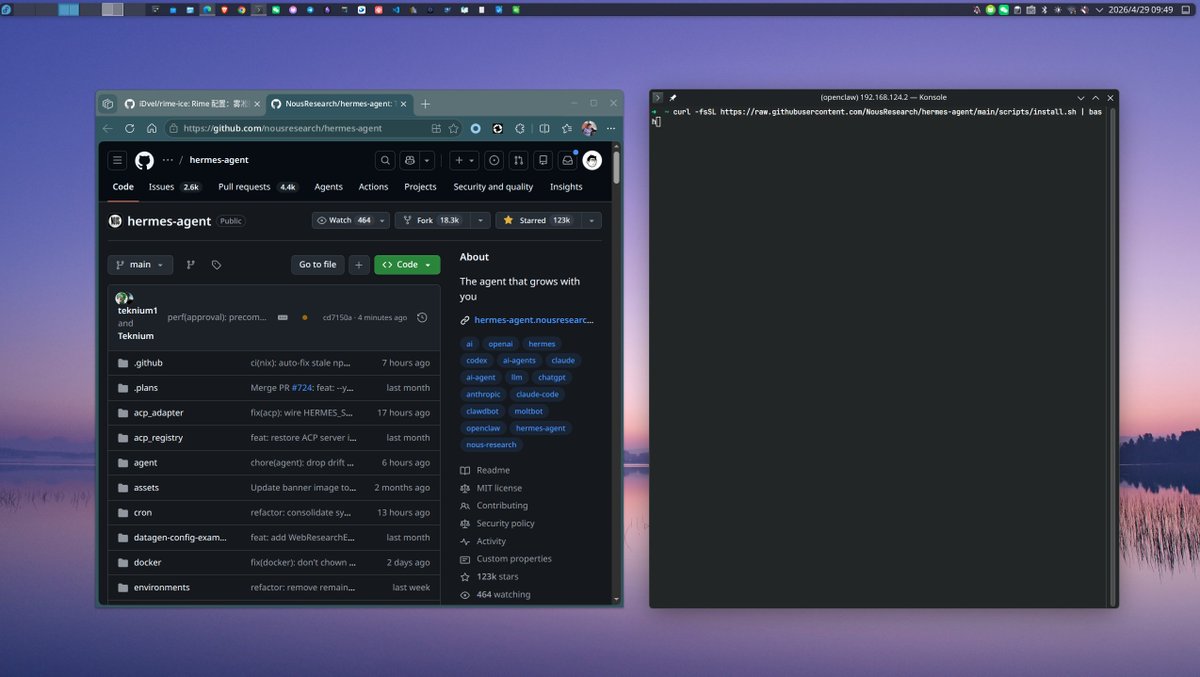Viewport: 1200px width, 677px height.
Task: Click the clock showing 2026/4/29 09:49
Action: point(1140,9)
